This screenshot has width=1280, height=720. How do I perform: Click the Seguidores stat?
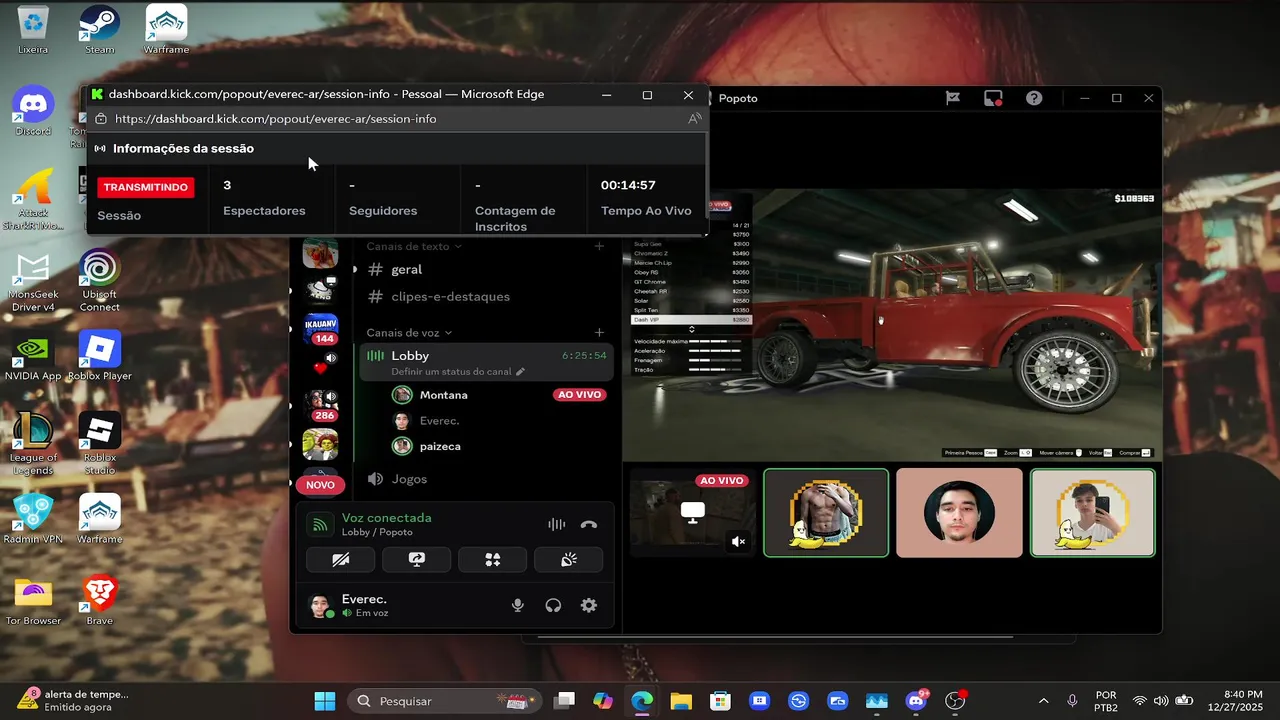383,198
